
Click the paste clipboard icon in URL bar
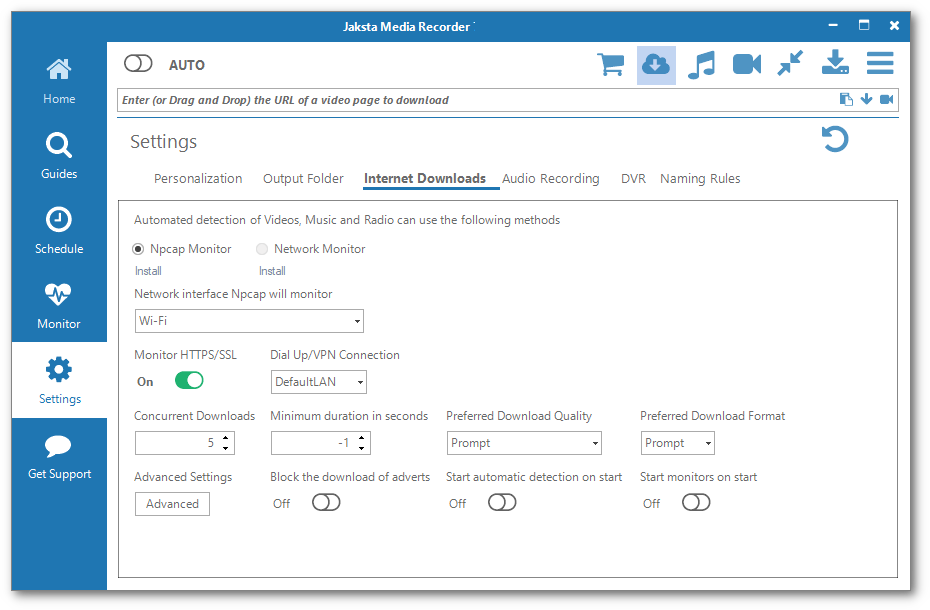pyautogui.click(x=846, y=99)
